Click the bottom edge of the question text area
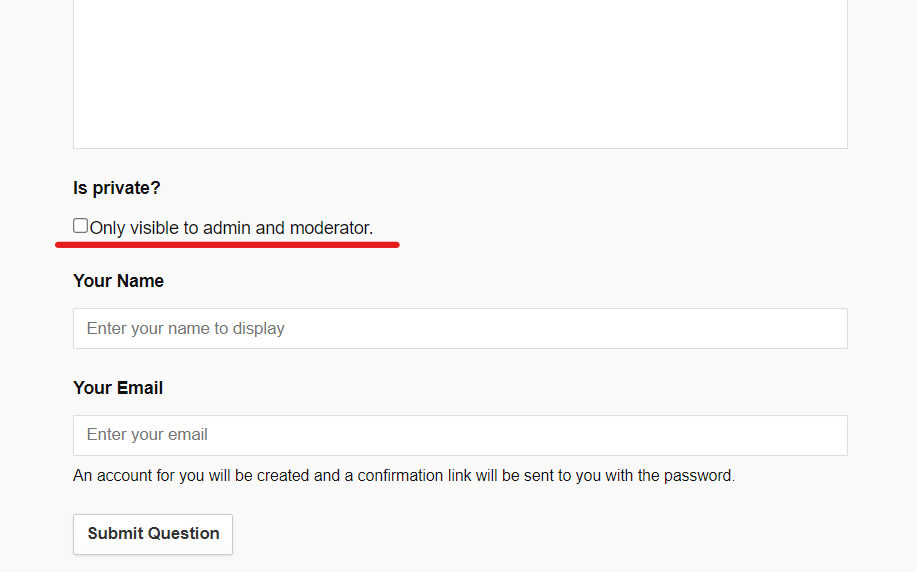 460,148
